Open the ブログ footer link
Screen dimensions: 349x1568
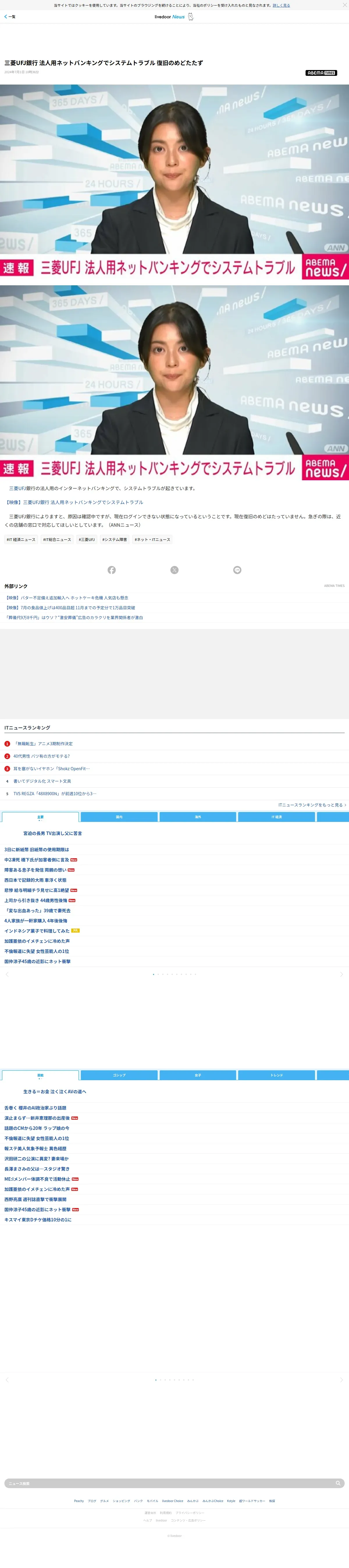[x=92, y=1501]
